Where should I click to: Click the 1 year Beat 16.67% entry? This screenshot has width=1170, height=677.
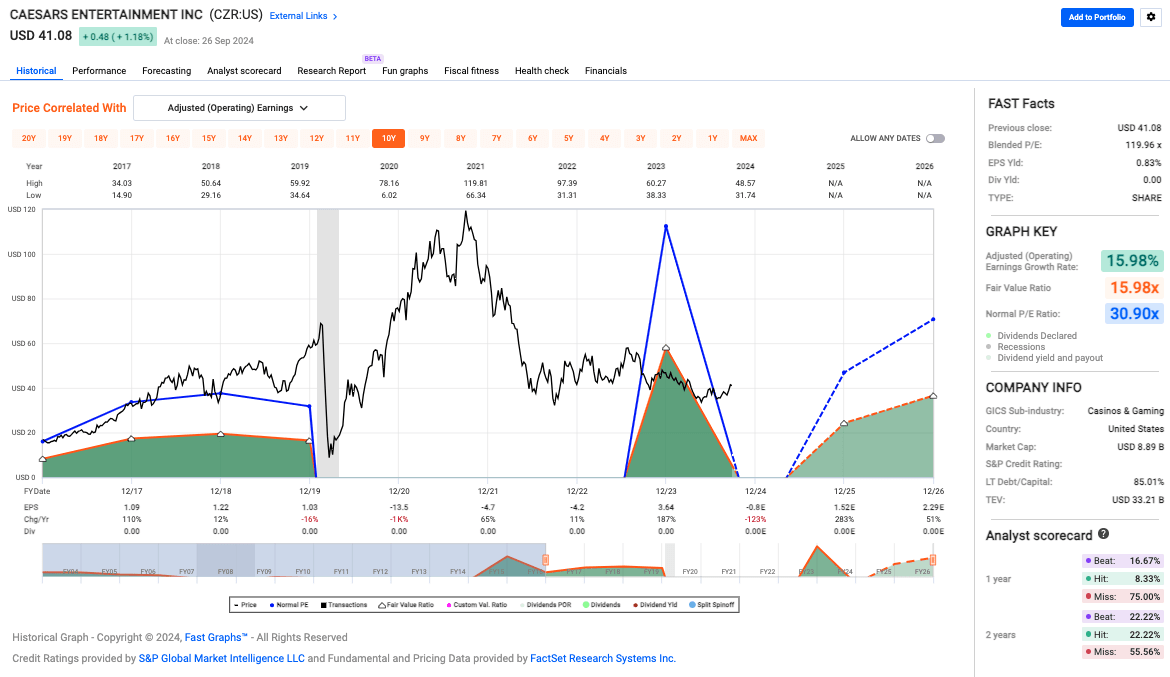[x=1122, y=561]
